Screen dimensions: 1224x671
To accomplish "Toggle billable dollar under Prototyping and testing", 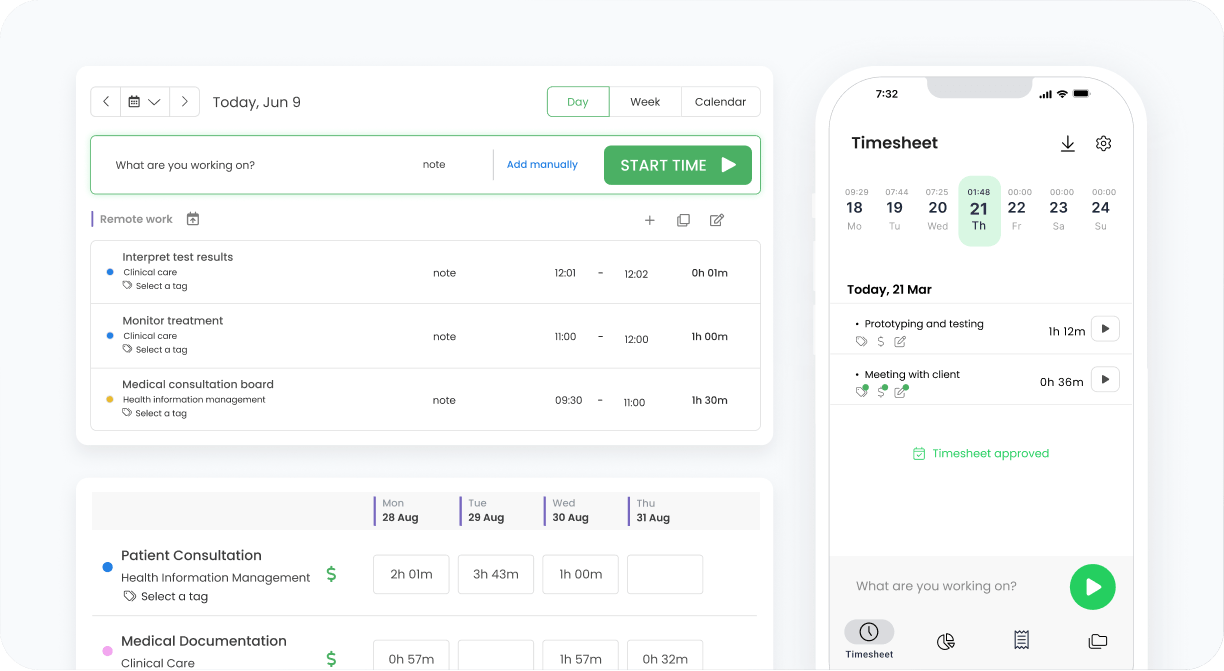I will [x=881, y=342].
